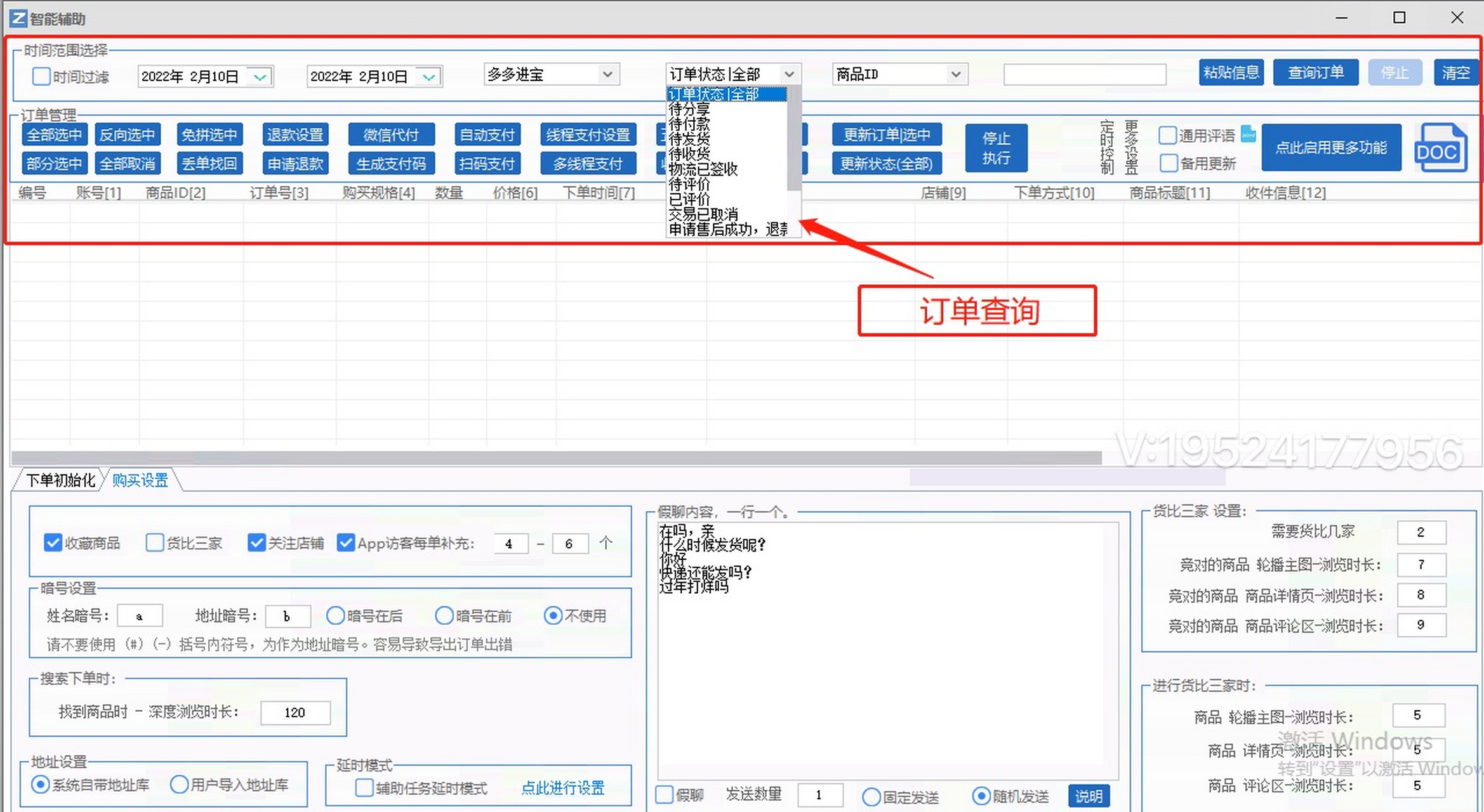Click the 生成支付码 button
This screenshot has height=812, width=1484.
point(391,164)
